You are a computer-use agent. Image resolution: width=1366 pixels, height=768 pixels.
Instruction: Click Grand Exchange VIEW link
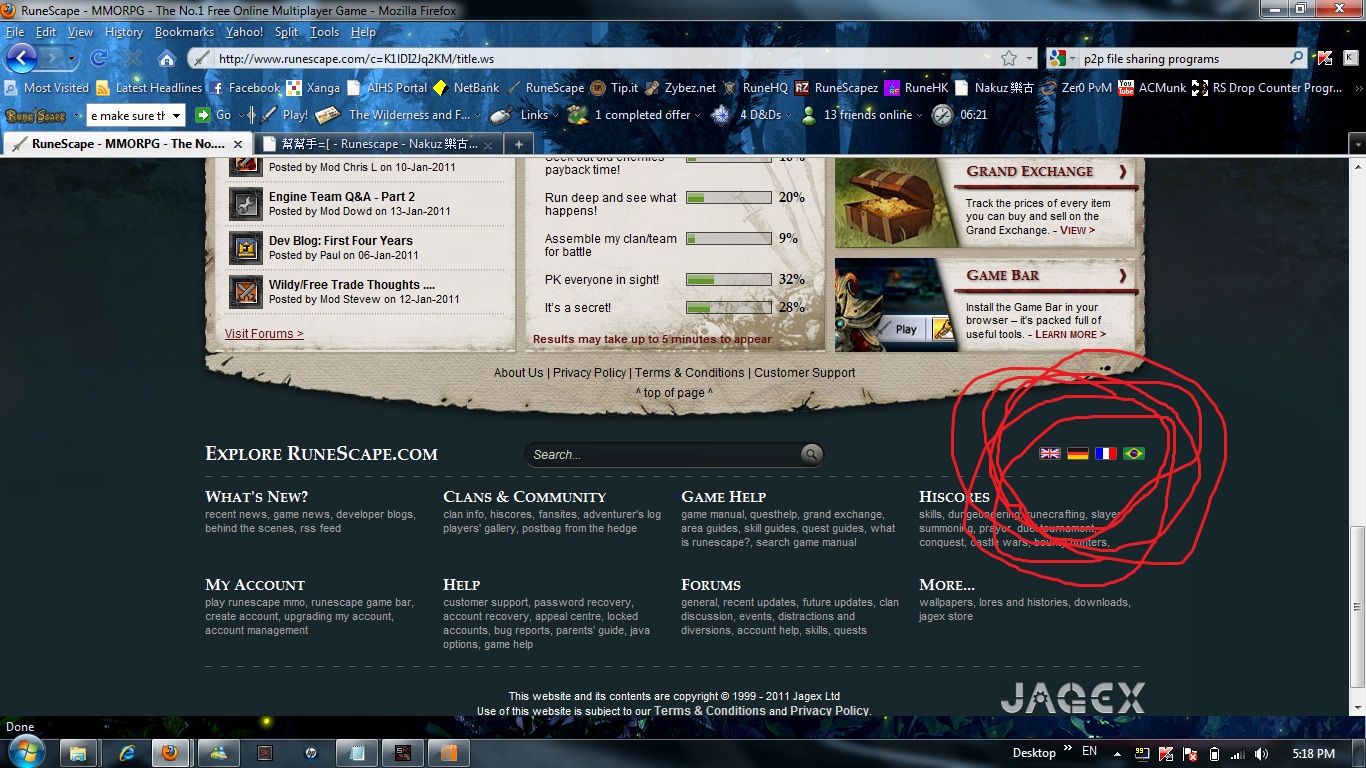[1077, 230]
